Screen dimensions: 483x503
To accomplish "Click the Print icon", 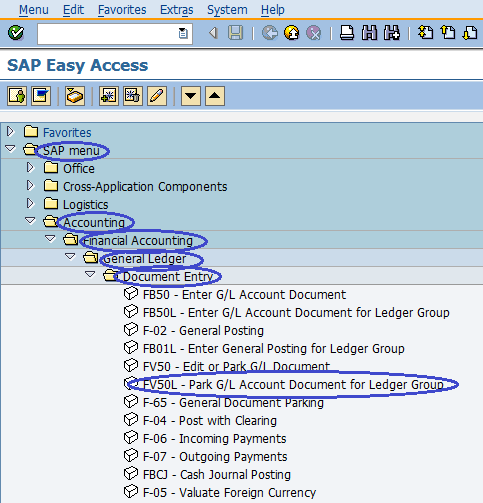I will tap(347, 33).
